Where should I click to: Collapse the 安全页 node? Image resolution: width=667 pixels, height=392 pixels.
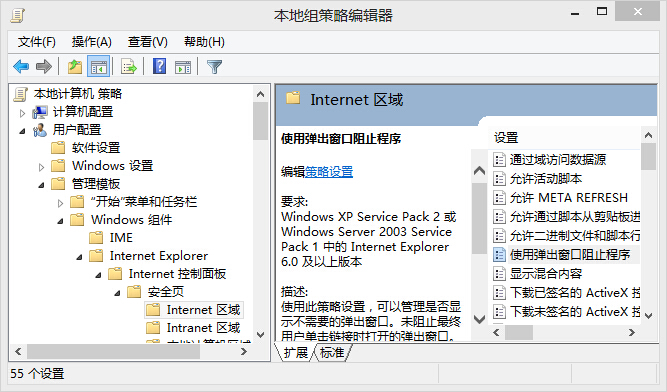click(117, 293)
